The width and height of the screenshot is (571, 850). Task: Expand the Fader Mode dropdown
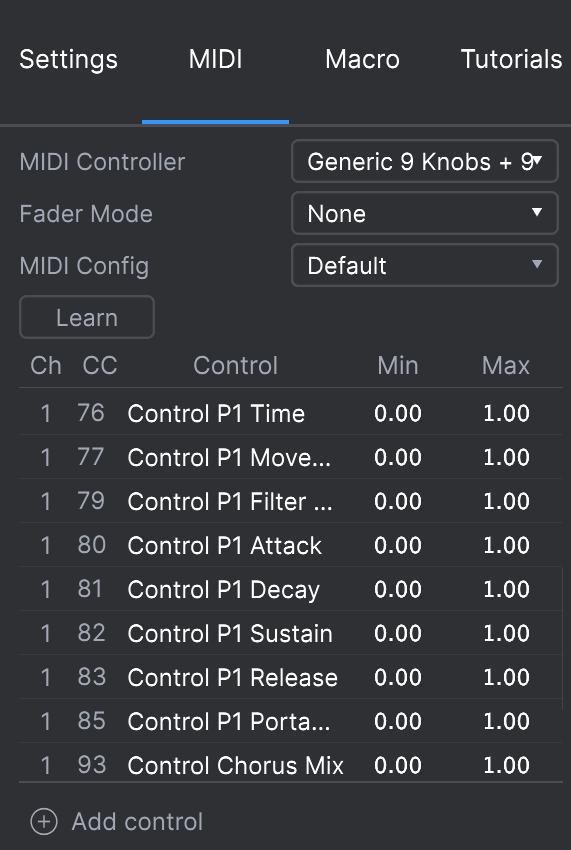[x=425, y=213]
